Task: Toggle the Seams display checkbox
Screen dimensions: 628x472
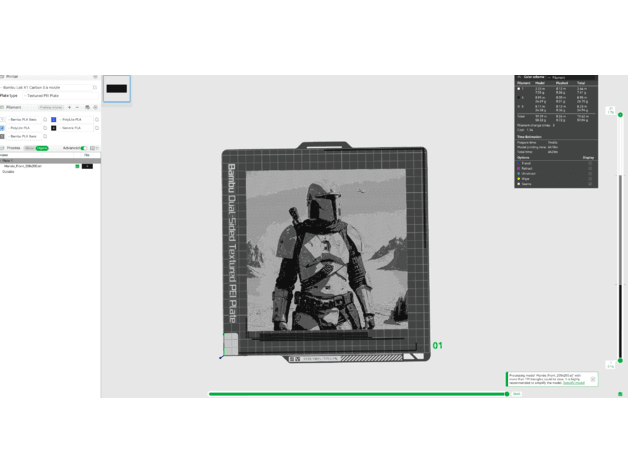Action: coord(590,184)
